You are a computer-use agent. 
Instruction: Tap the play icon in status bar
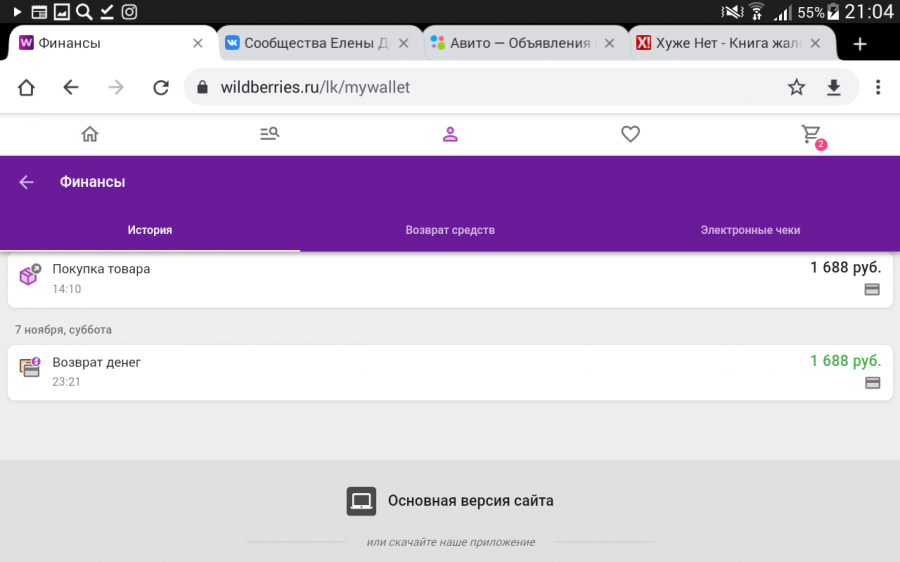pos(17,11)
